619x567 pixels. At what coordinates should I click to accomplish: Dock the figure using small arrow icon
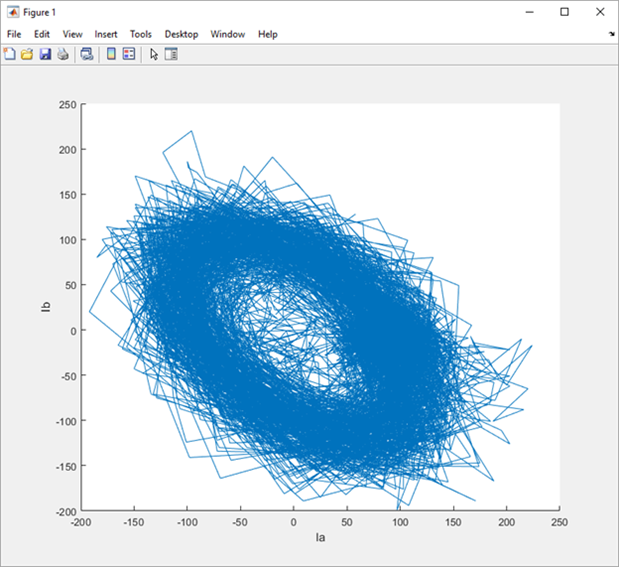611,34
